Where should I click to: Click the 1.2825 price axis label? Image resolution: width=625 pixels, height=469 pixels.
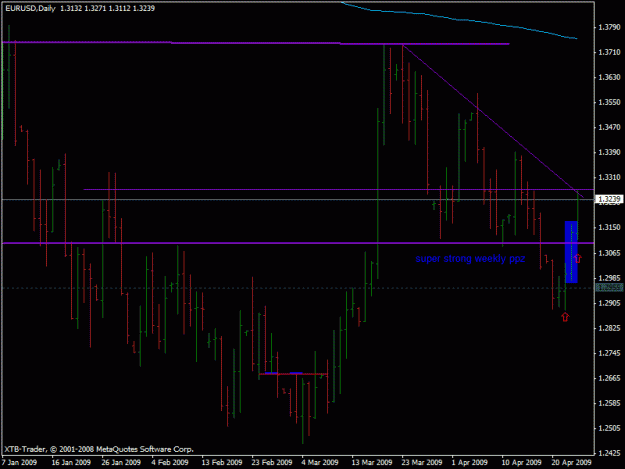(609, 328)
